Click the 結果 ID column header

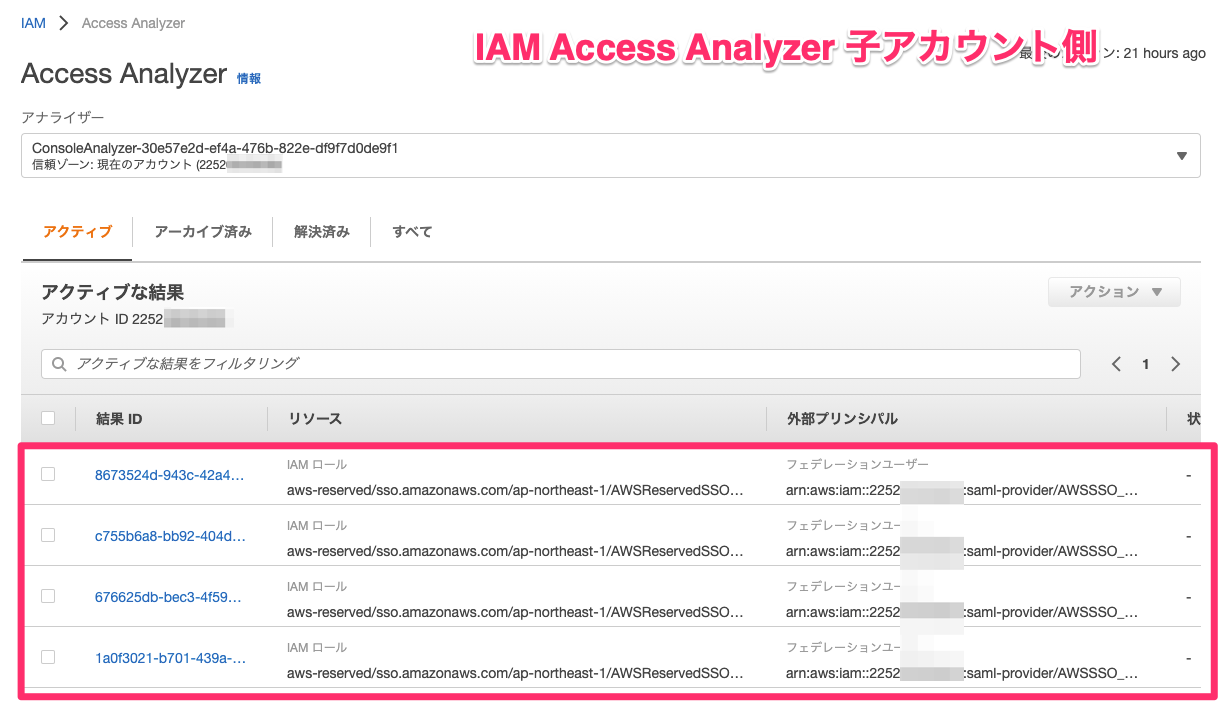pos(119,419)
